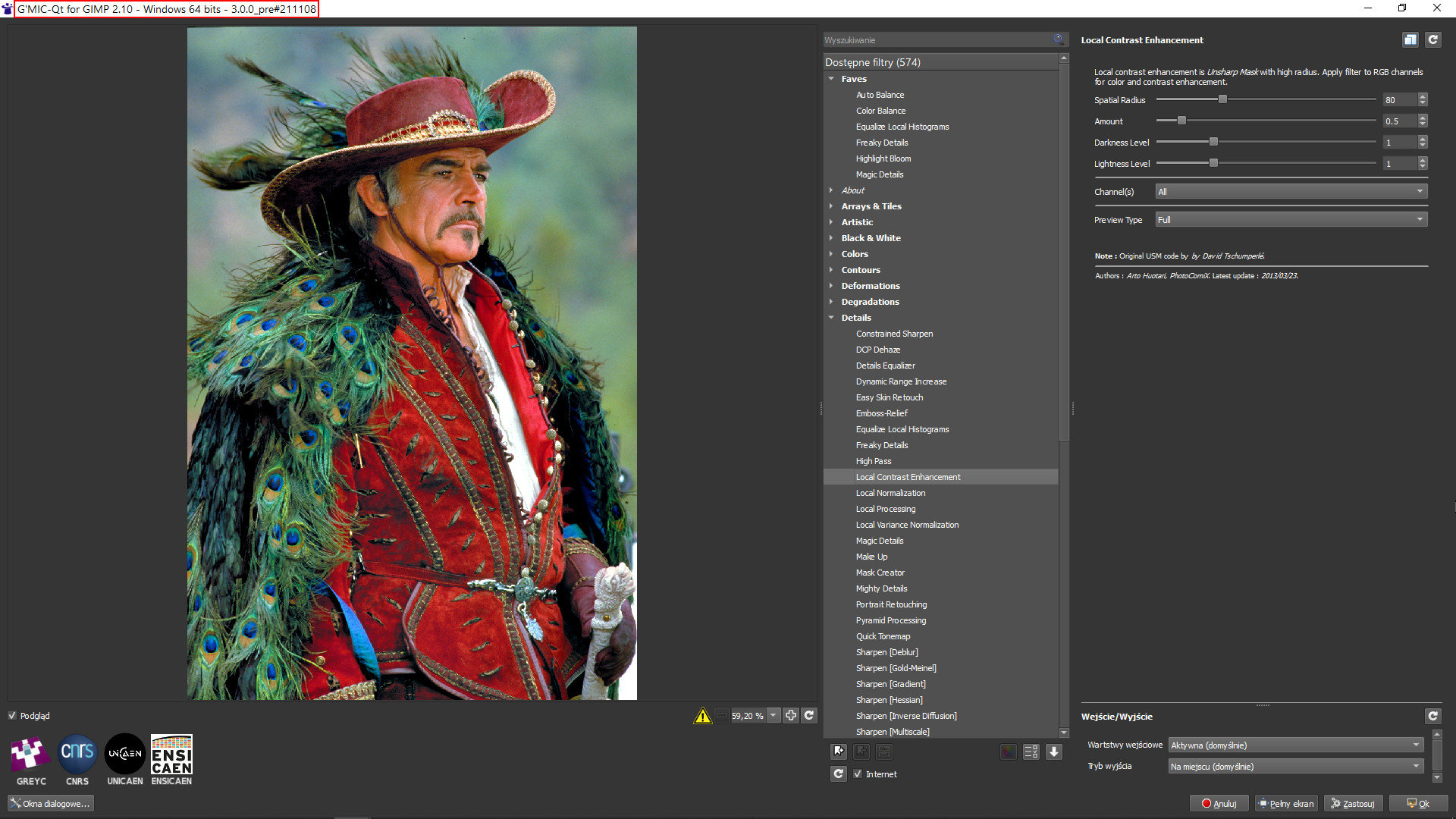Toggle the Podgląd preview checkbox

[12, 715]
